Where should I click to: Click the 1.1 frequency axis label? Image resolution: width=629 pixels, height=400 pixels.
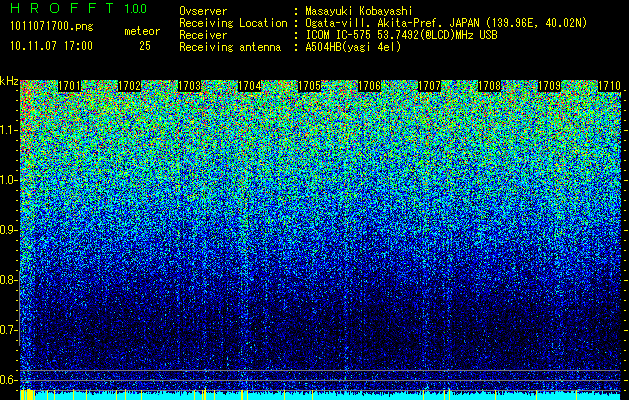tap(8, 130)
